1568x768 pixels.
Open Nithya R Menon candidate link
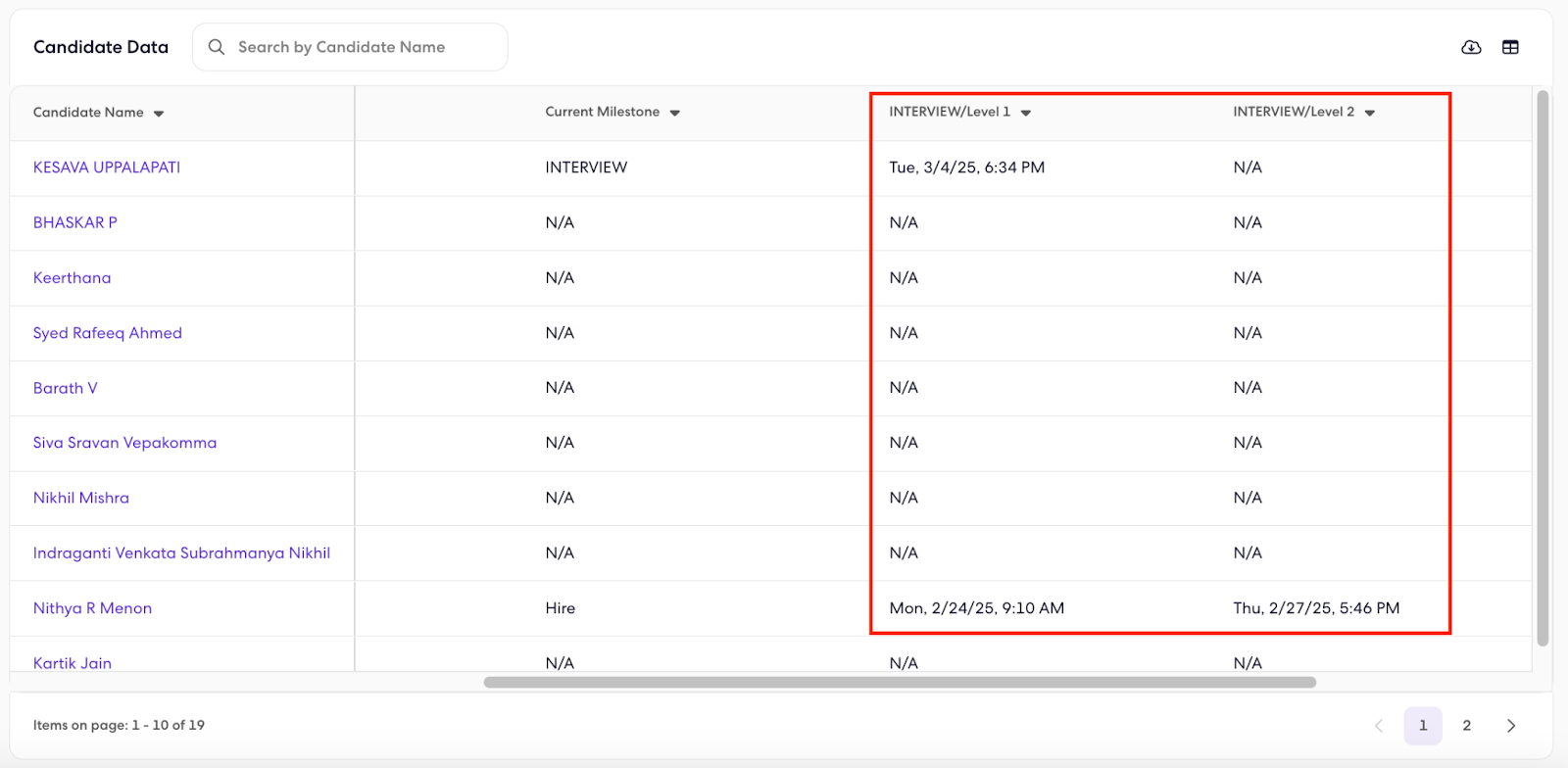pos(93,608)
